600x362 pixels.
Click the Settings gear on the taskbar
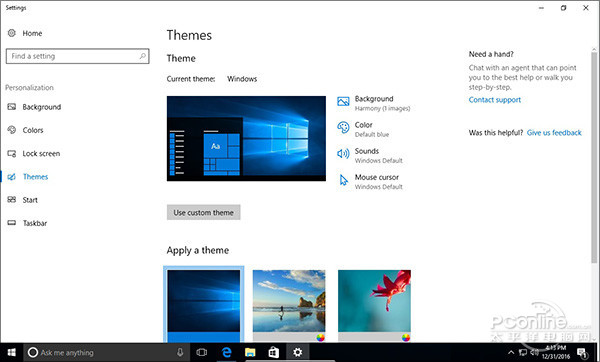(298, 352)
